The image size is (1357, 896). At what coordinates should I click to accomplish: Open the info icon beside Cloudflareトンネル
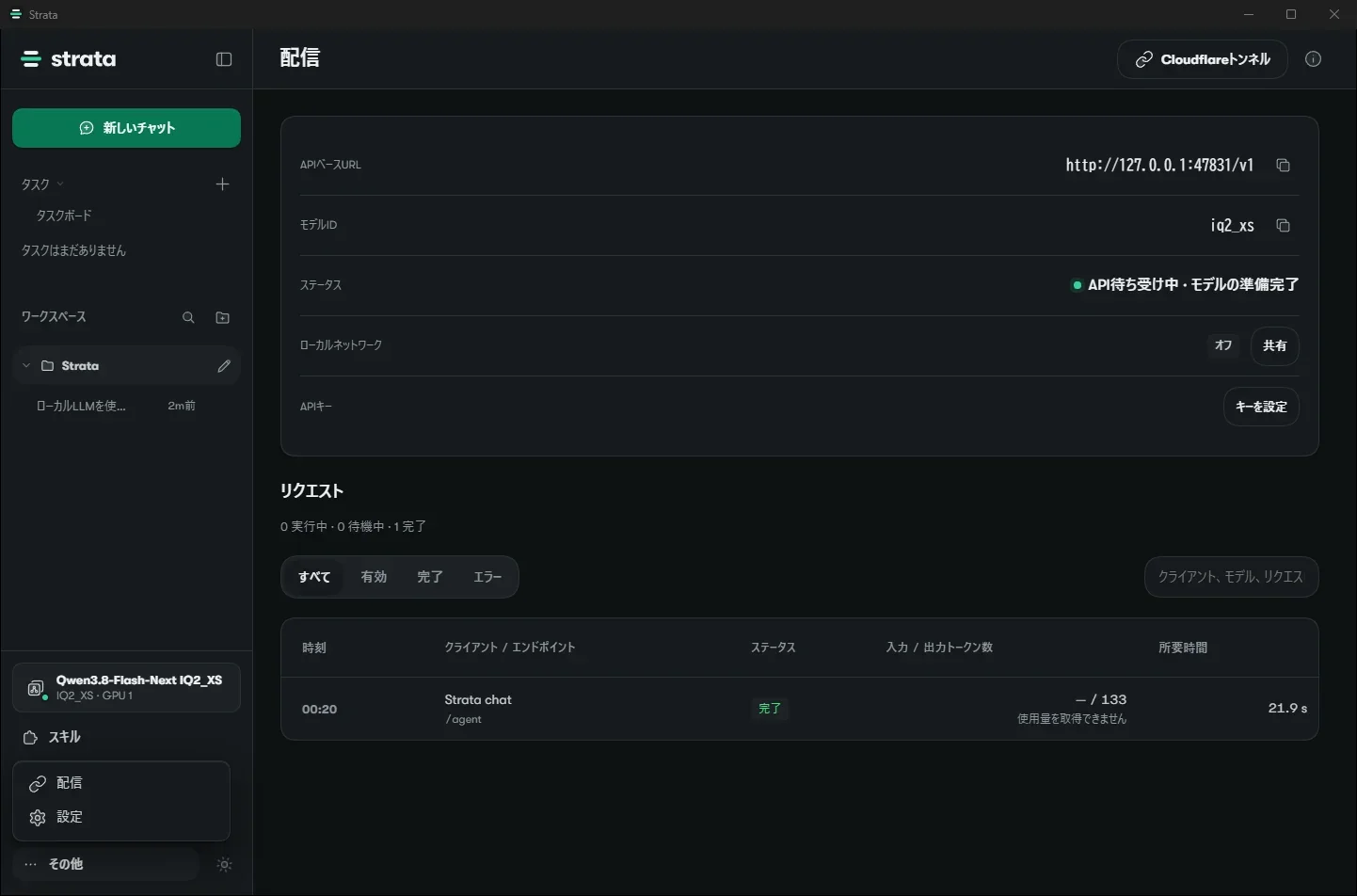(1314, 59)
